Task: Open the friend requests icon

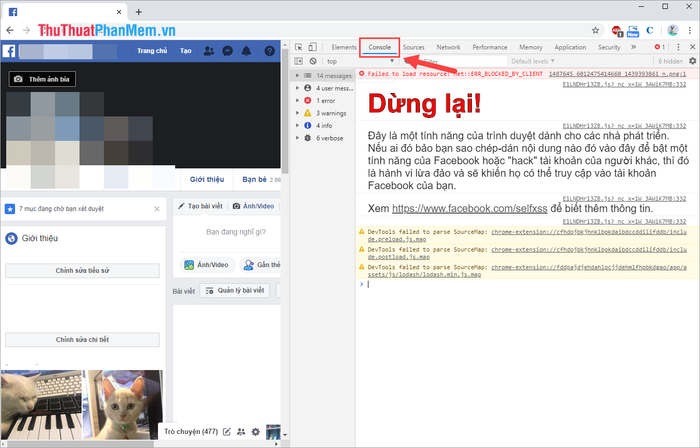Action: (x=208, y=51)
